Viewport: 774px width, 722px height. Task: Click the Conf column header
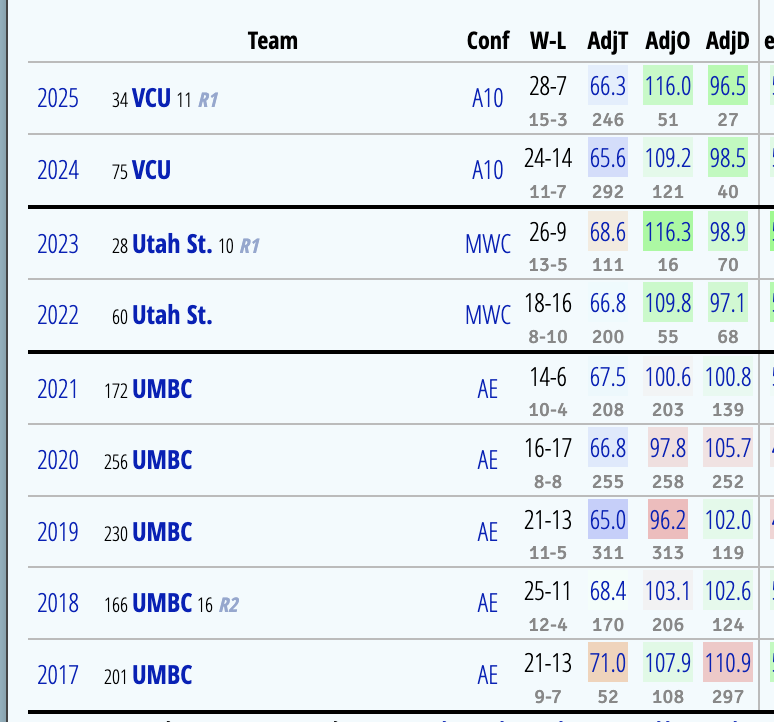point(487,41)
